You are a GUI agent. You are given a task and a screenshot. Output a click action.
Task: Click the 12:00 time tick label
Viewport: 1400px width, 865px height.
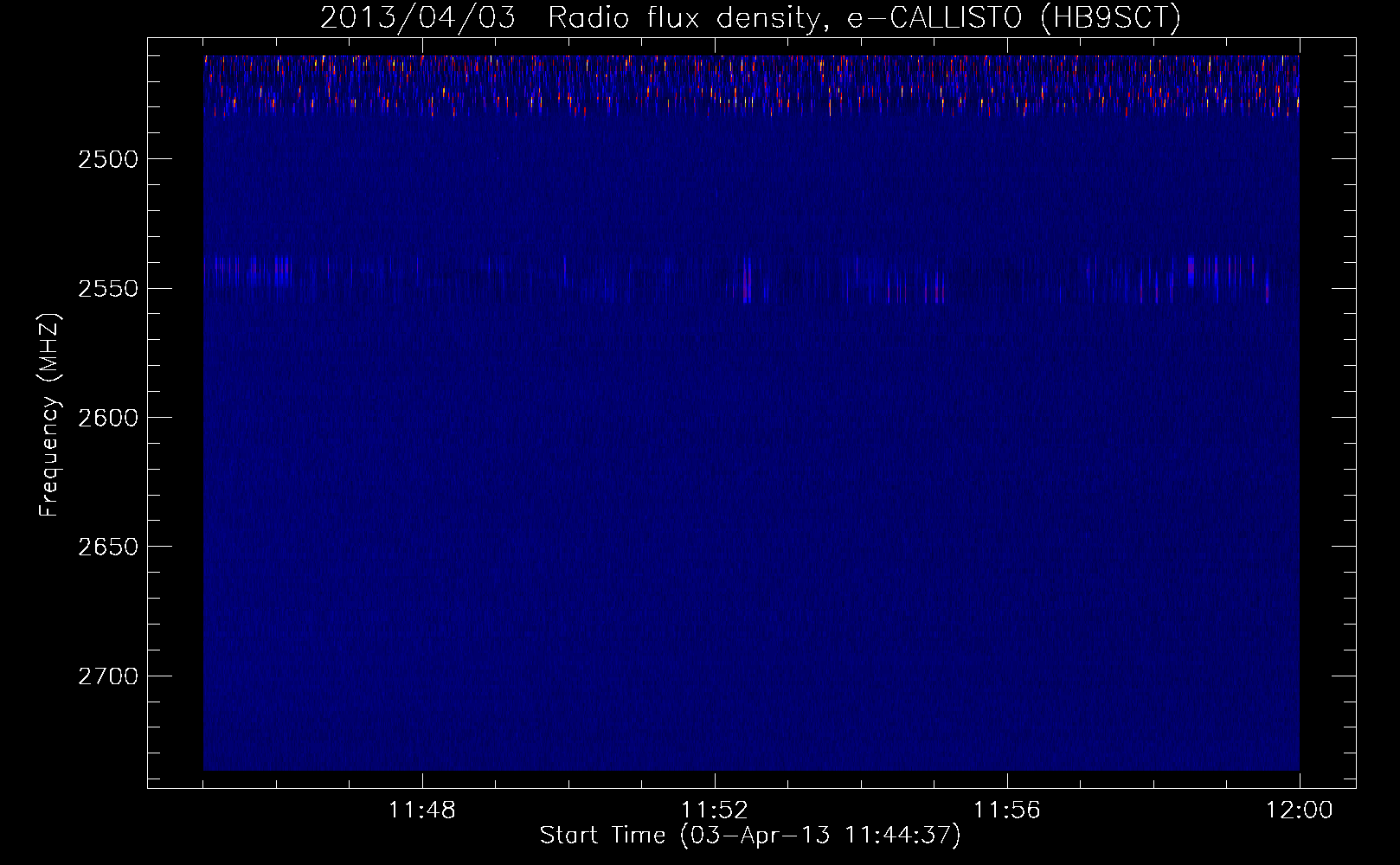click(x=1300, y=811)
